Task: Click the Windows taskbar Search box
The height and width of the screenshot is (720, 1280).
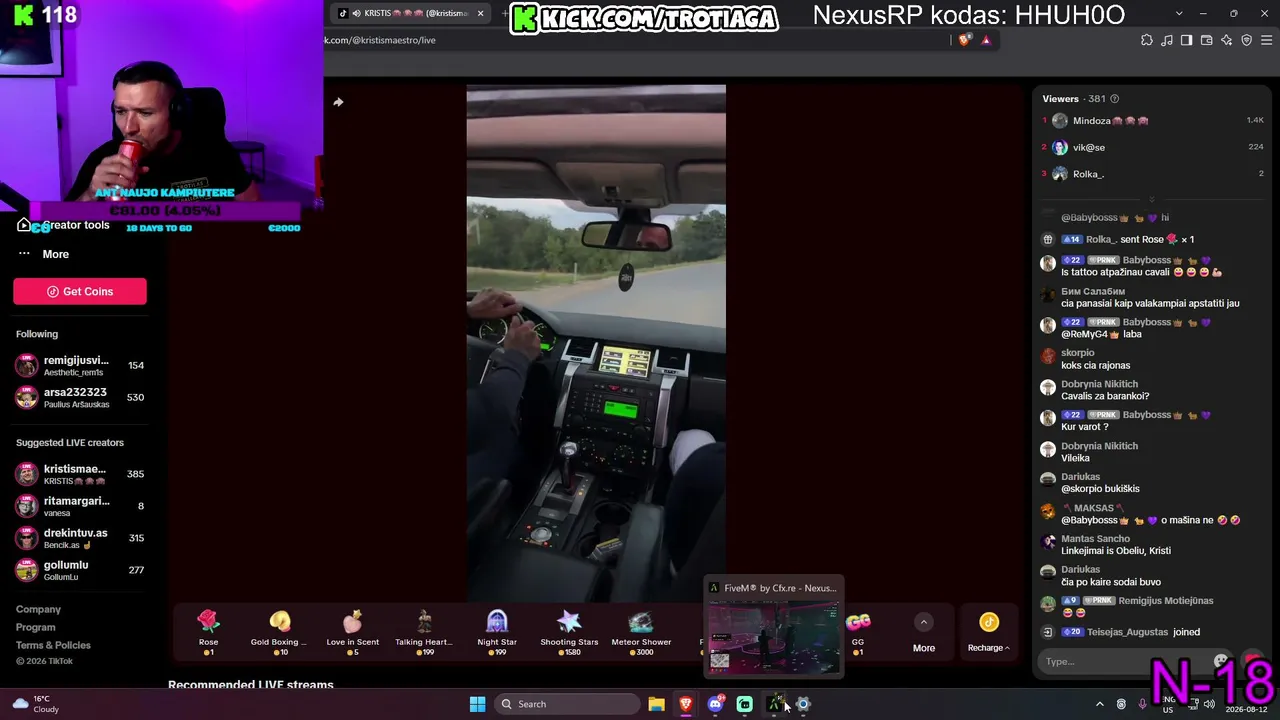Action: (x=566, y=704)
